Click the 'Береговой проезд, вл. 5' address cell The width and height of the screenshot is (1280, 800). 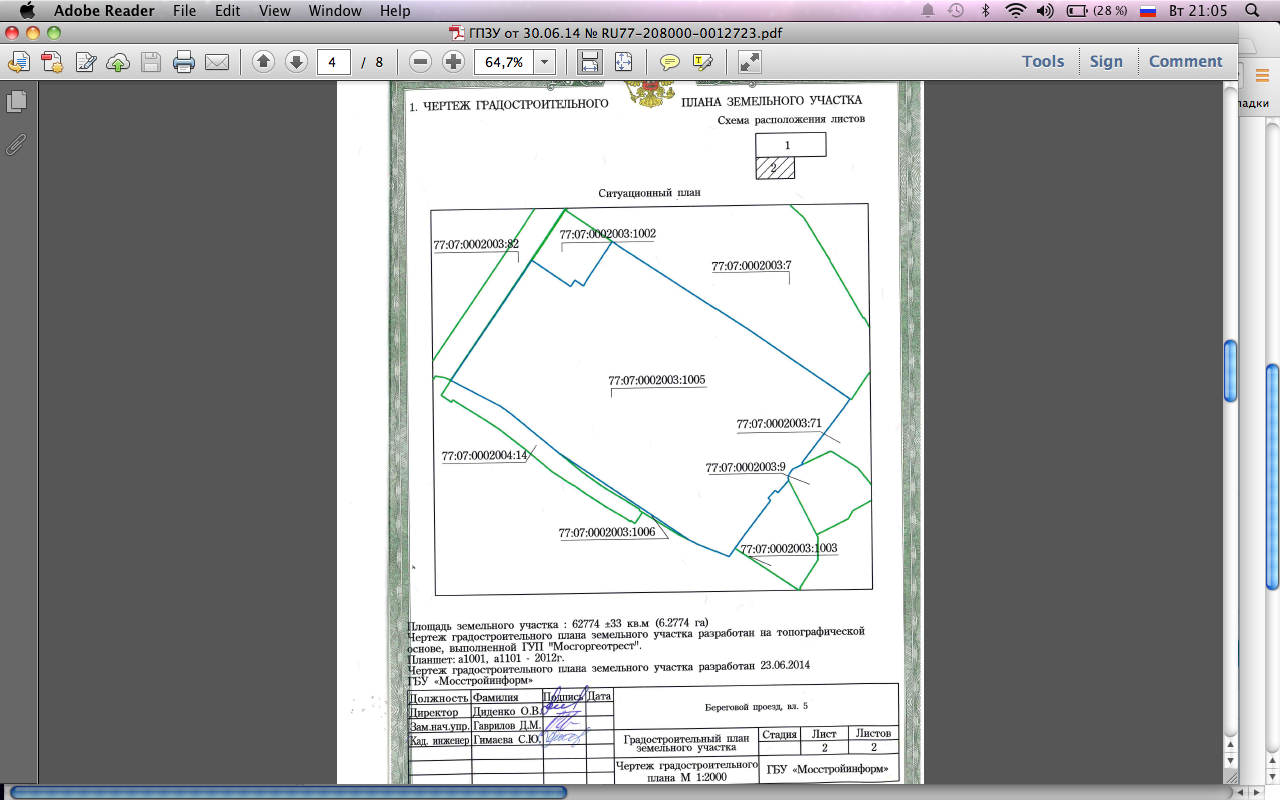pos(757,706)
